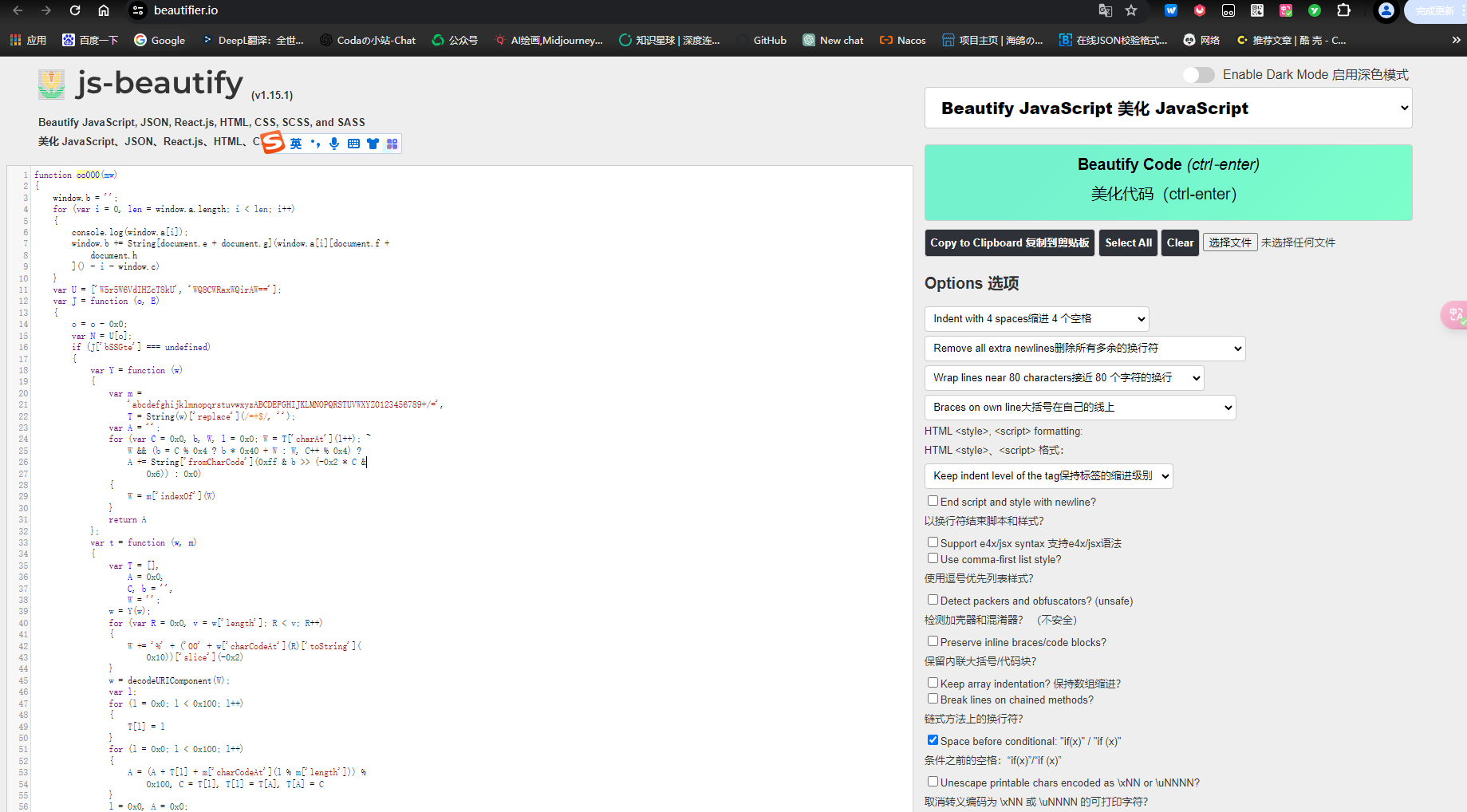Click 选择文件 choose file button
The height and width of the screenshot is (812, 1467).
1230,242
